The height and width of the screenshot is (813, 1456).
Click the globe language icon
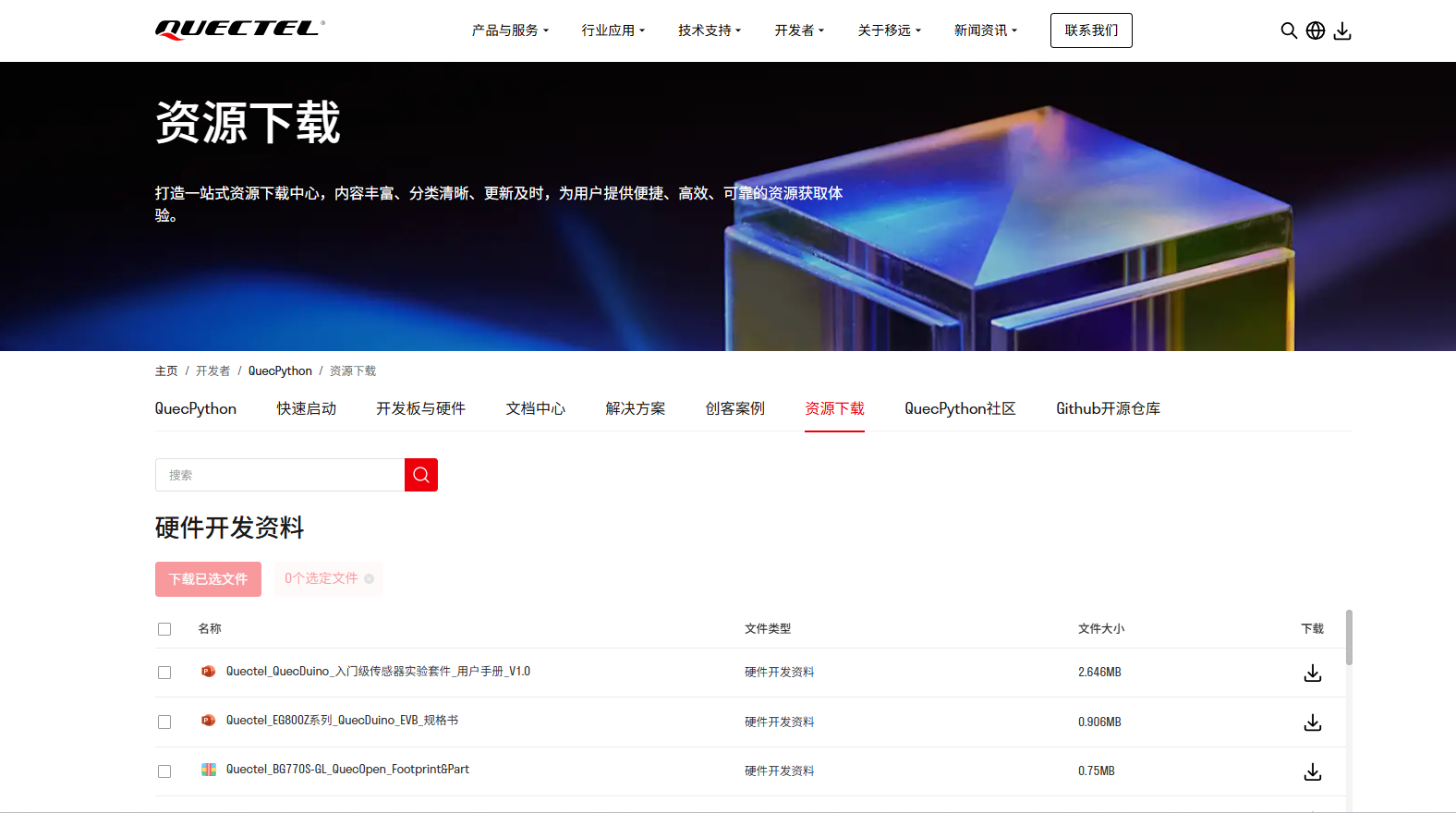click(1316, 30)
